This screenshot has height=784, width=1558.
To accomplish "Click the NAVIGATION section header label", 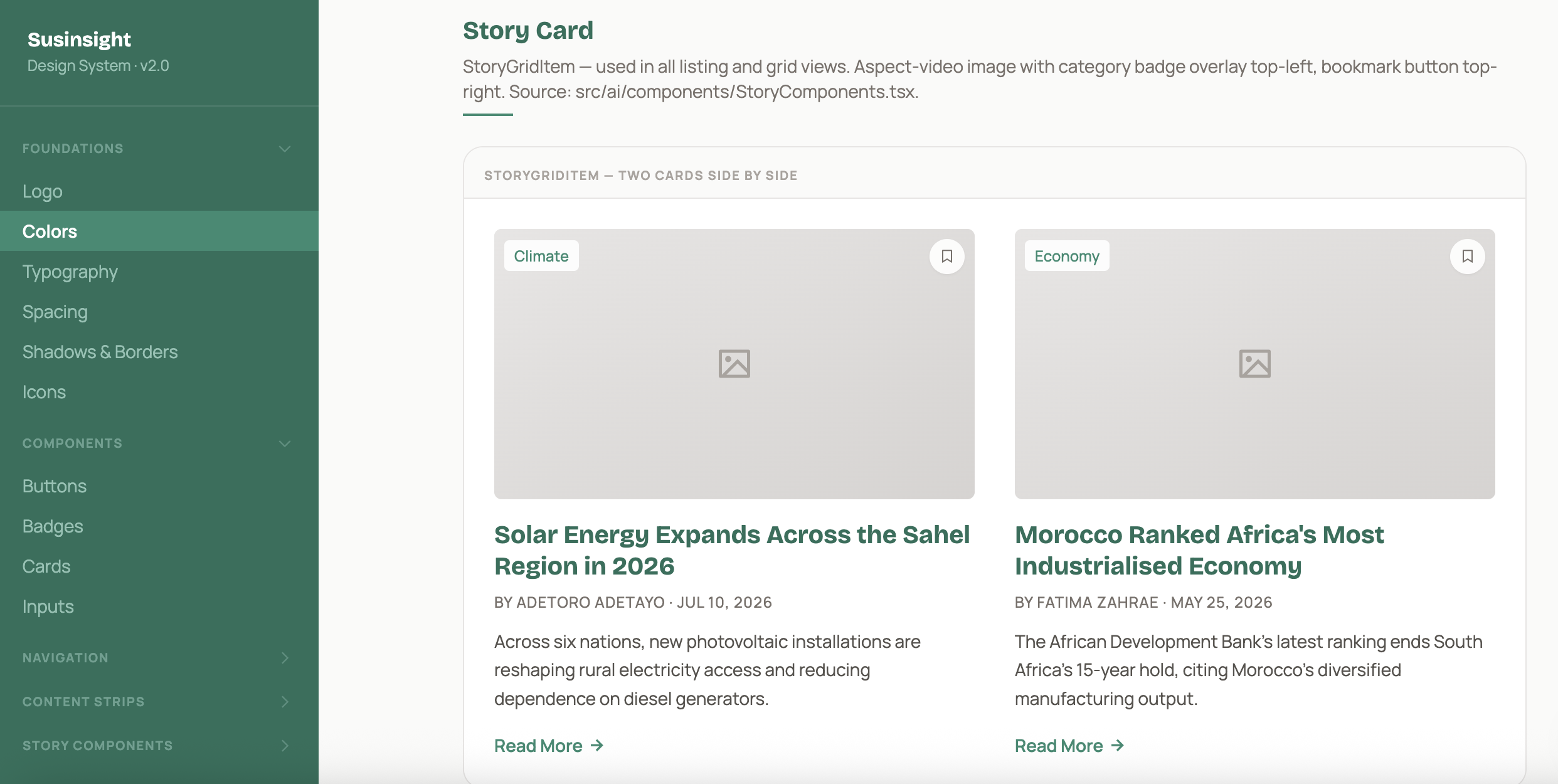I will click(x=65, y=658).
